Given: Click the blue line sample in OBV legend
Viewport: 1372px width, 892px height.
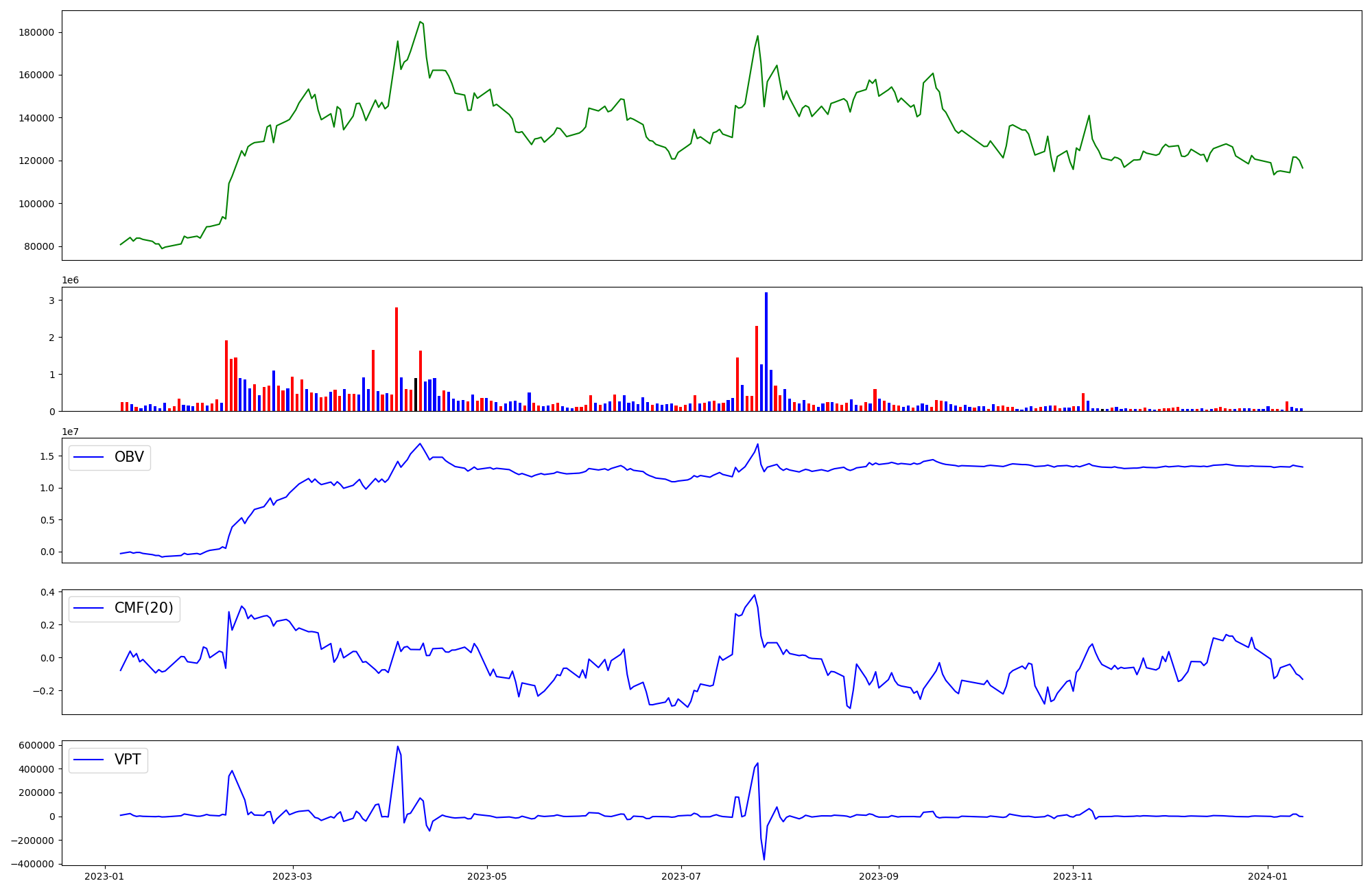Looking at the screenshot, I should (88, 458).
